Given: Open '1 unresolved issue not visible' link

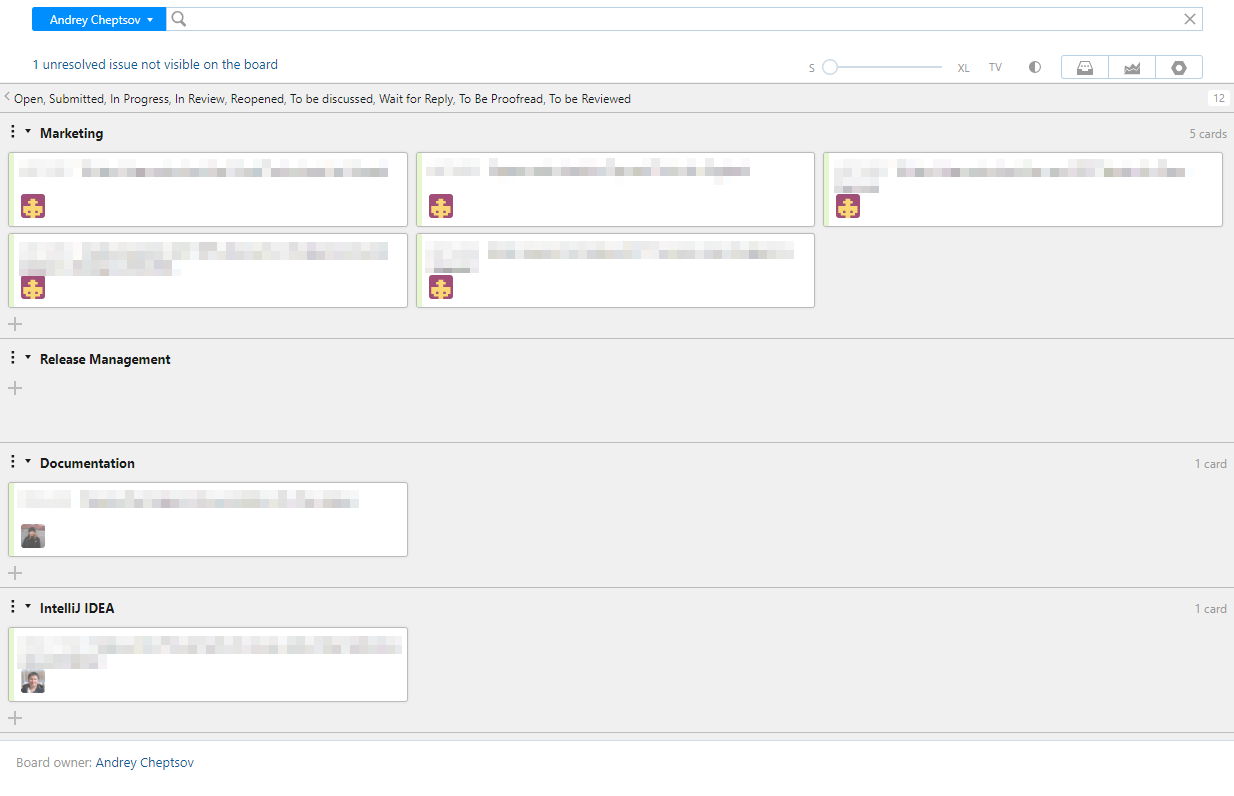Looking at the screenshot, I should coord(155,64).
